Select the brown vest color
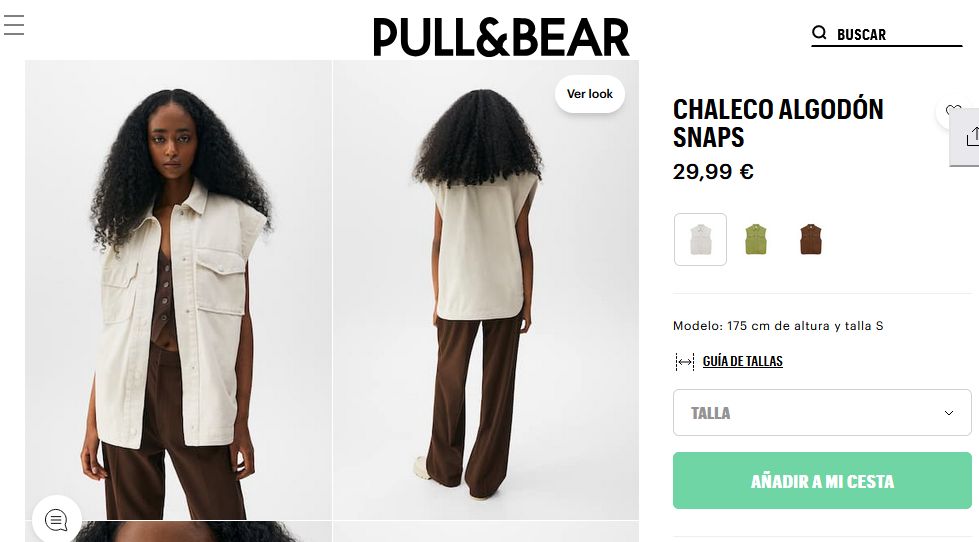Screen dimensions: 979x542 (x=810, y=240)
